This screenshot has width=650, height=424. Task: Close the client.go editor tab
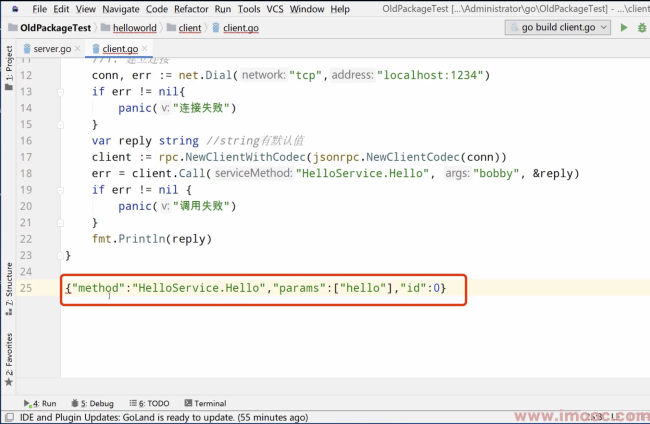pyautogui.click(x=144, y=48)
